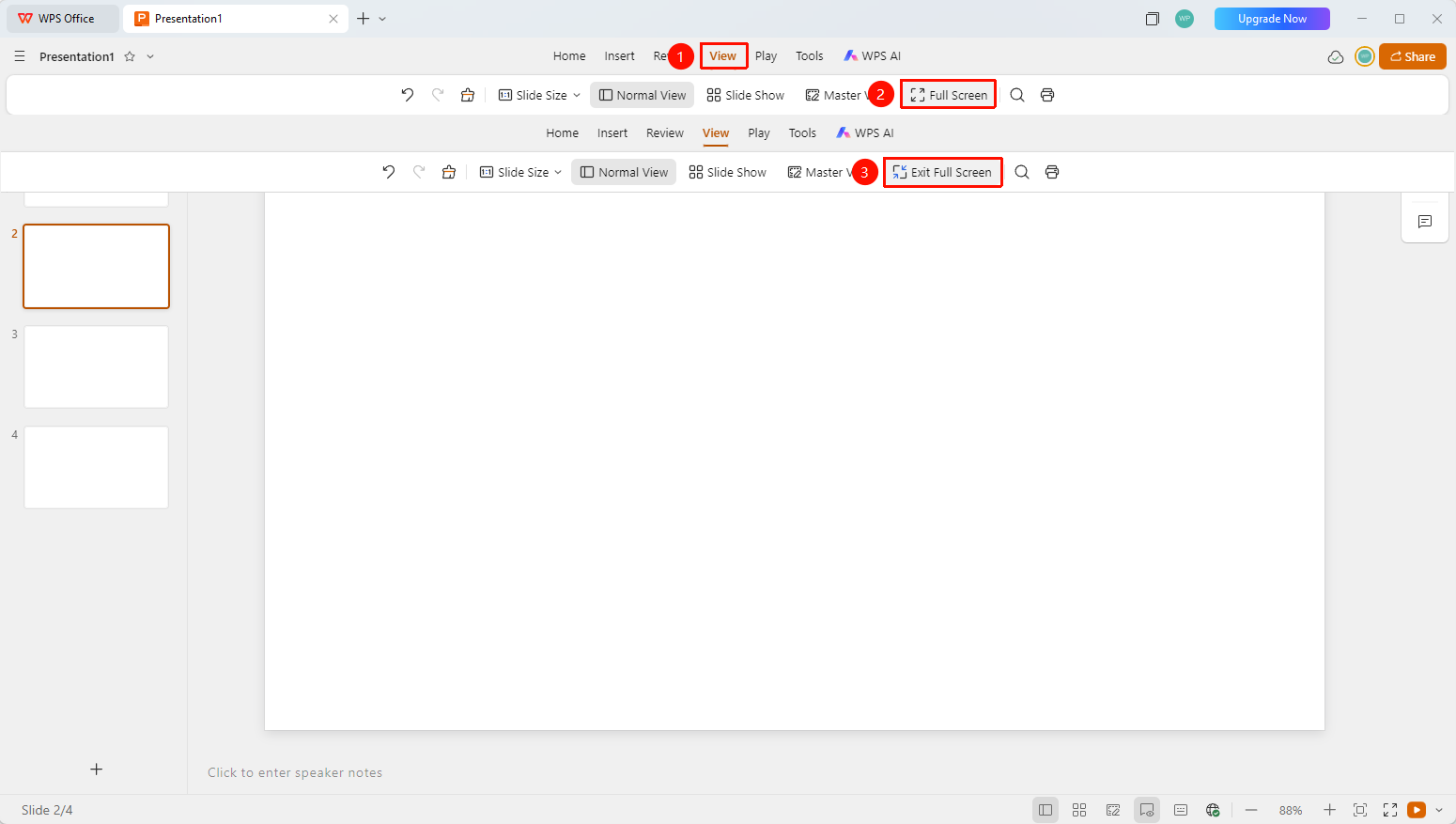Zoom out with the minus button
1456x824 pixels.
[1251, 810]
